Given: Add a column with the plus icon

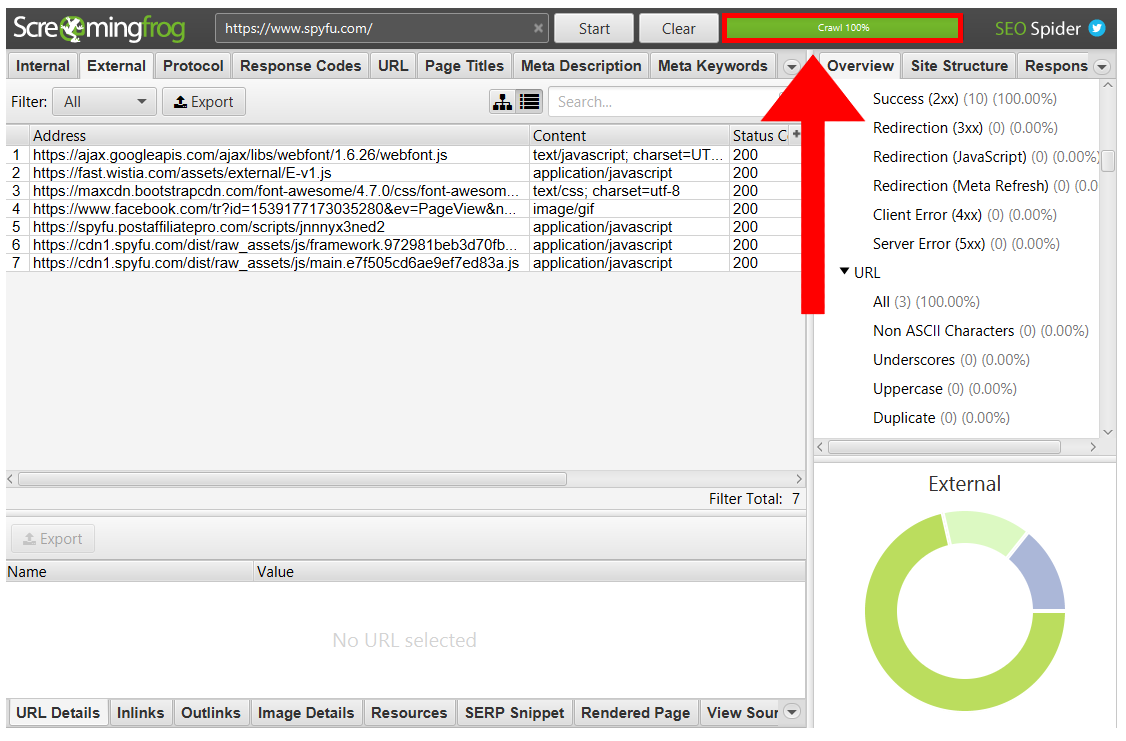Looking at the screenshot, I should tap(796, 134).
